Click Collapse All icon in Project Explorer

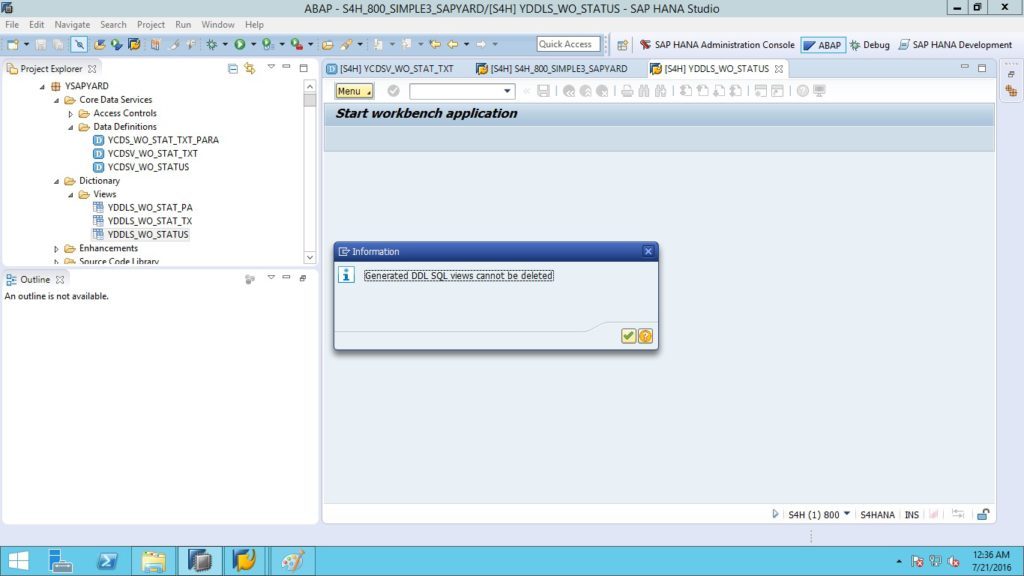233,68
